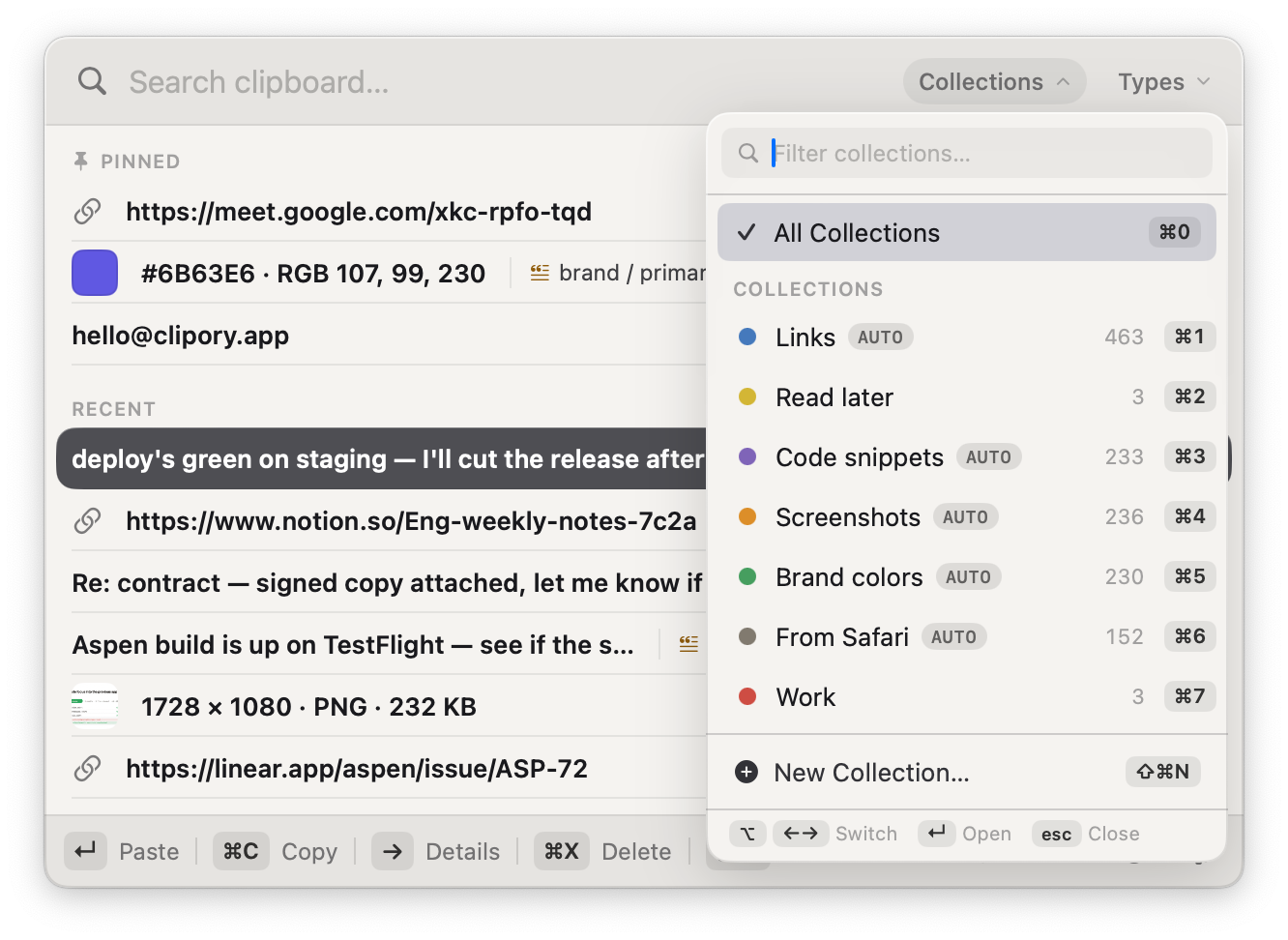Click the link icon beside meet.google.com entry
This screenshot has height=940, width=1288.
[x=87, y=211]
